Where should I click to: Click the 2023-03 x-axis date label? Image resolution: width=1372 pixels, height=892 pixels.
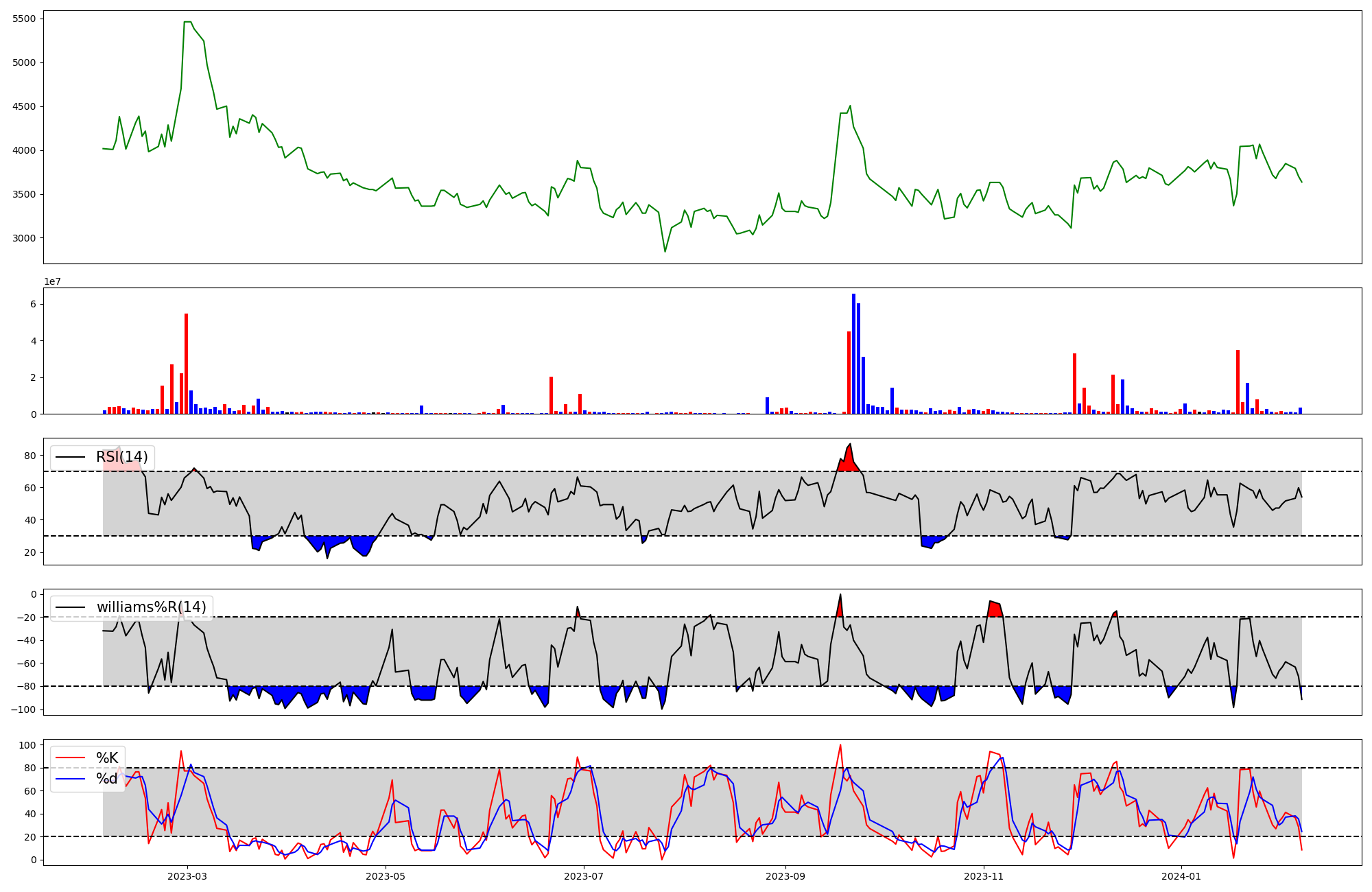click(187, 876)
